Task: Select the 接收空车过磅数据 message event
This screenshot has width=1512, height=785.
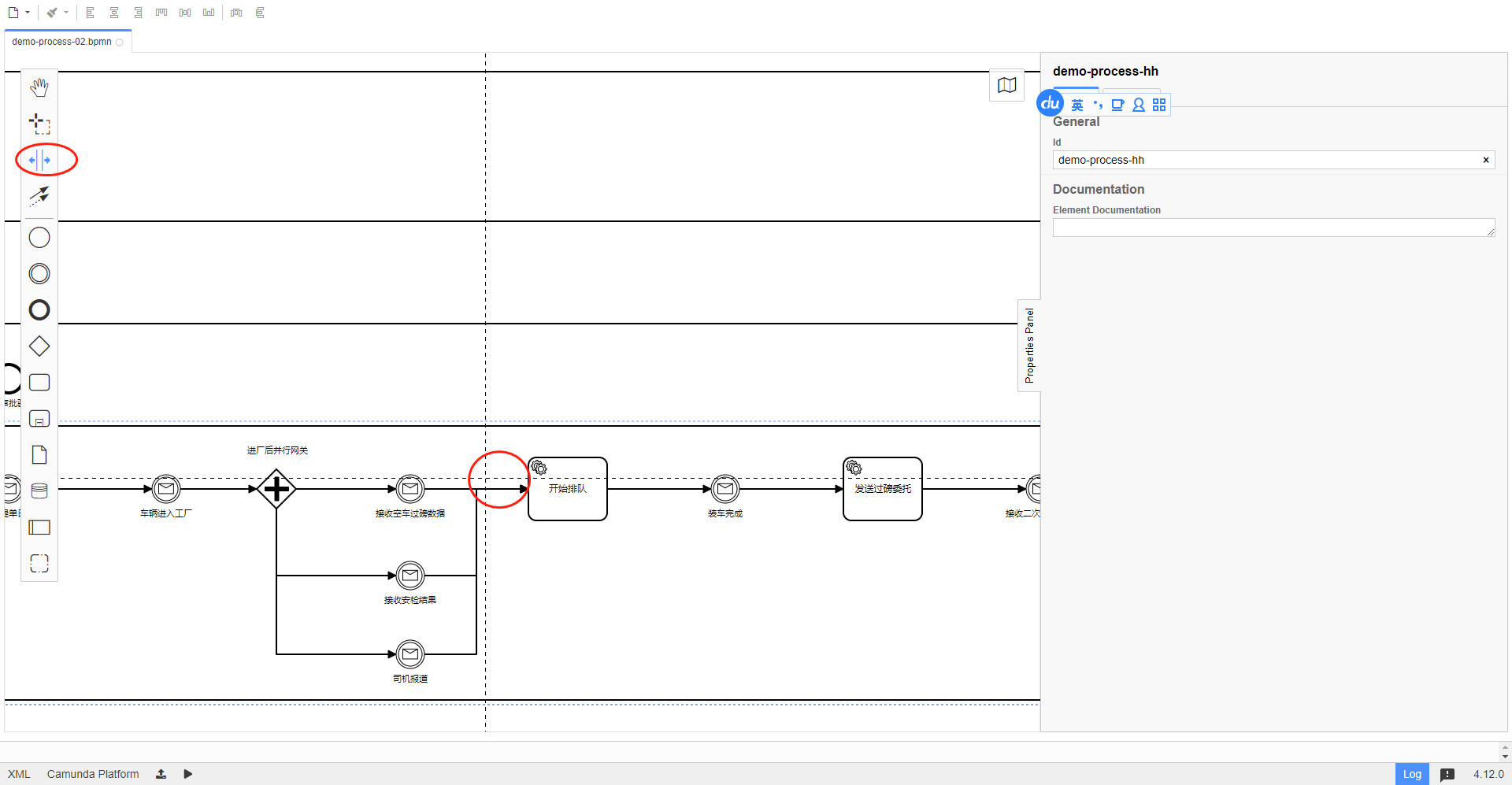Action: click(410, 489)
